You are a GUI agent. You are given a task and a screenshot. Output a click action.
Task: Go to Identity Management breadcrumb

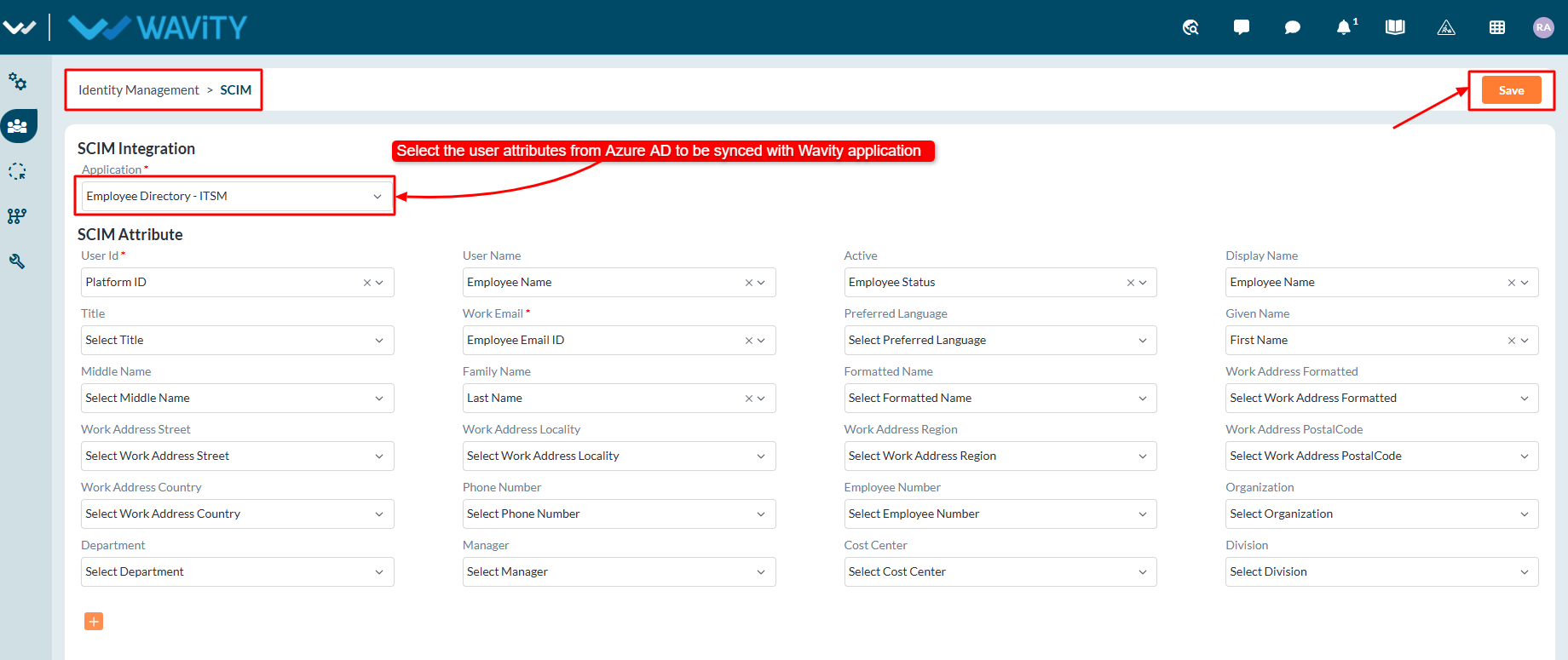pos(139,90)
